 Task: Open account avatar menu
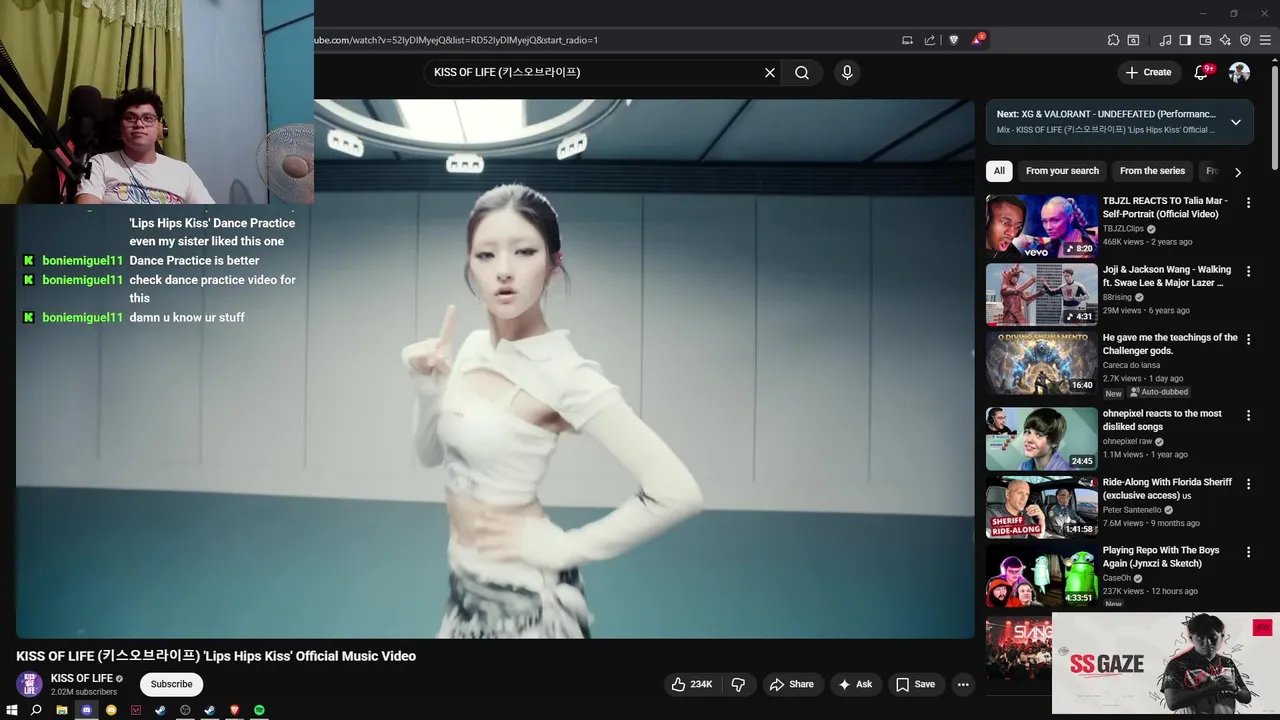[x=1239, y=72]
